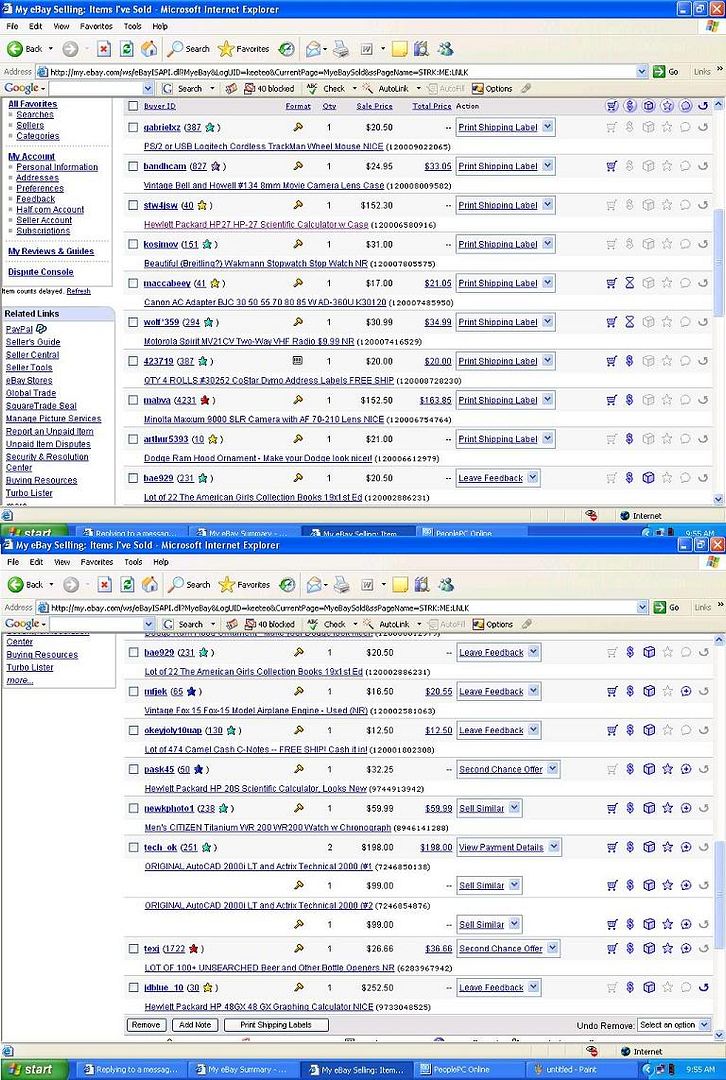
Task: Click the shipped box icon in the mabva row
Action: (648, 400)
